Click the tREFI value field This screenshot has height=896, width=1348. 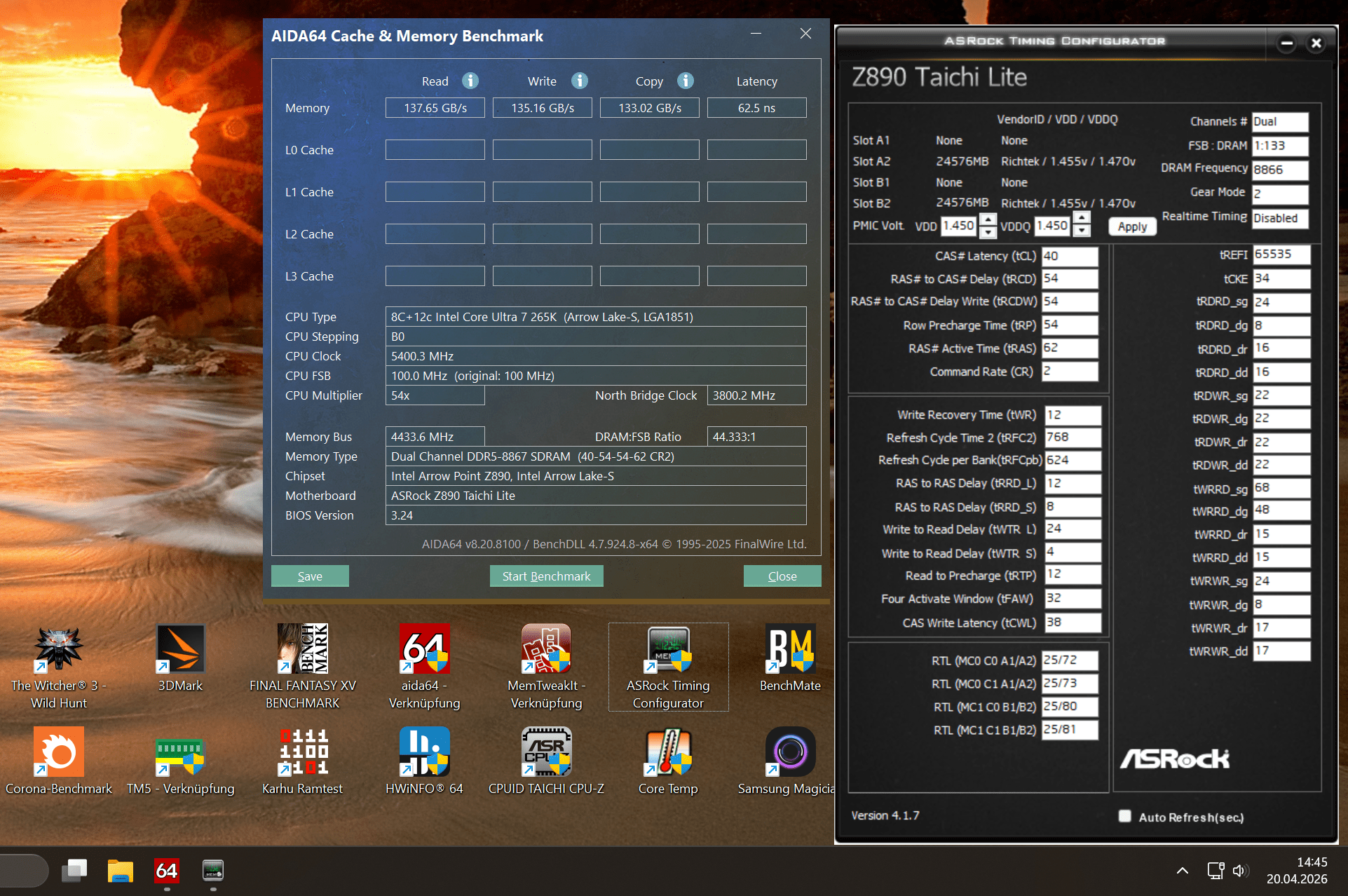(1280, 254)
